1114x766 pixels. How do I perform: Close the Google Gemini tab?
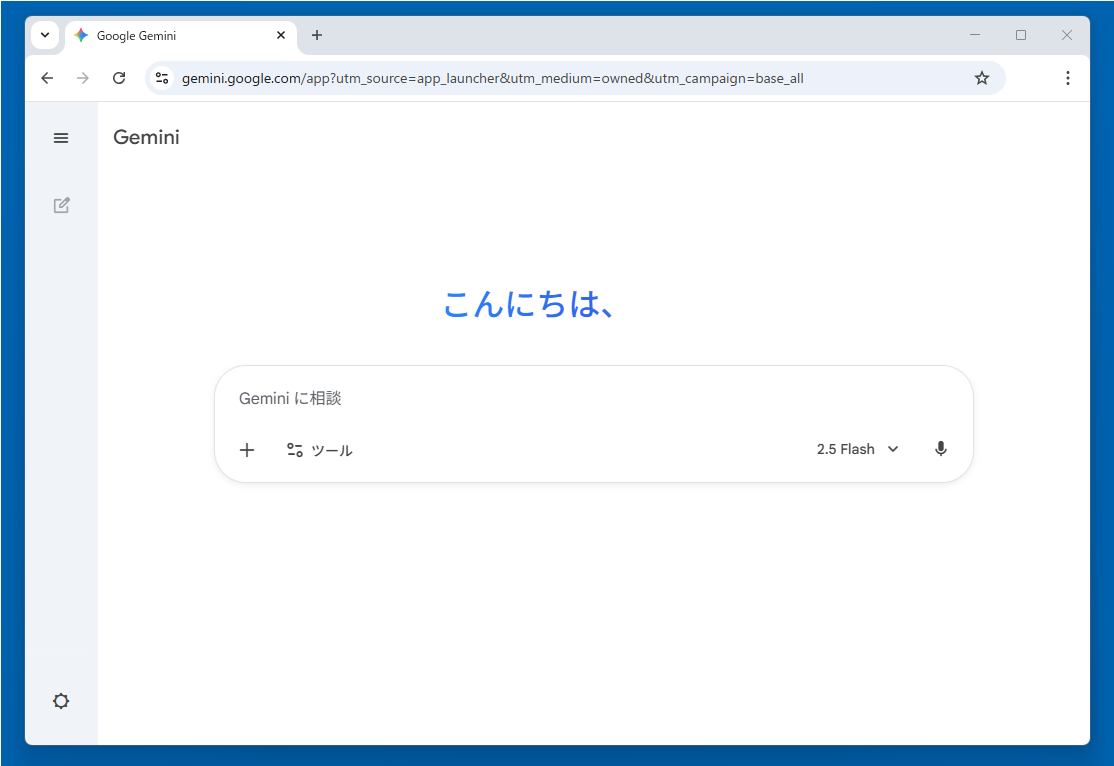coord(281,35)
